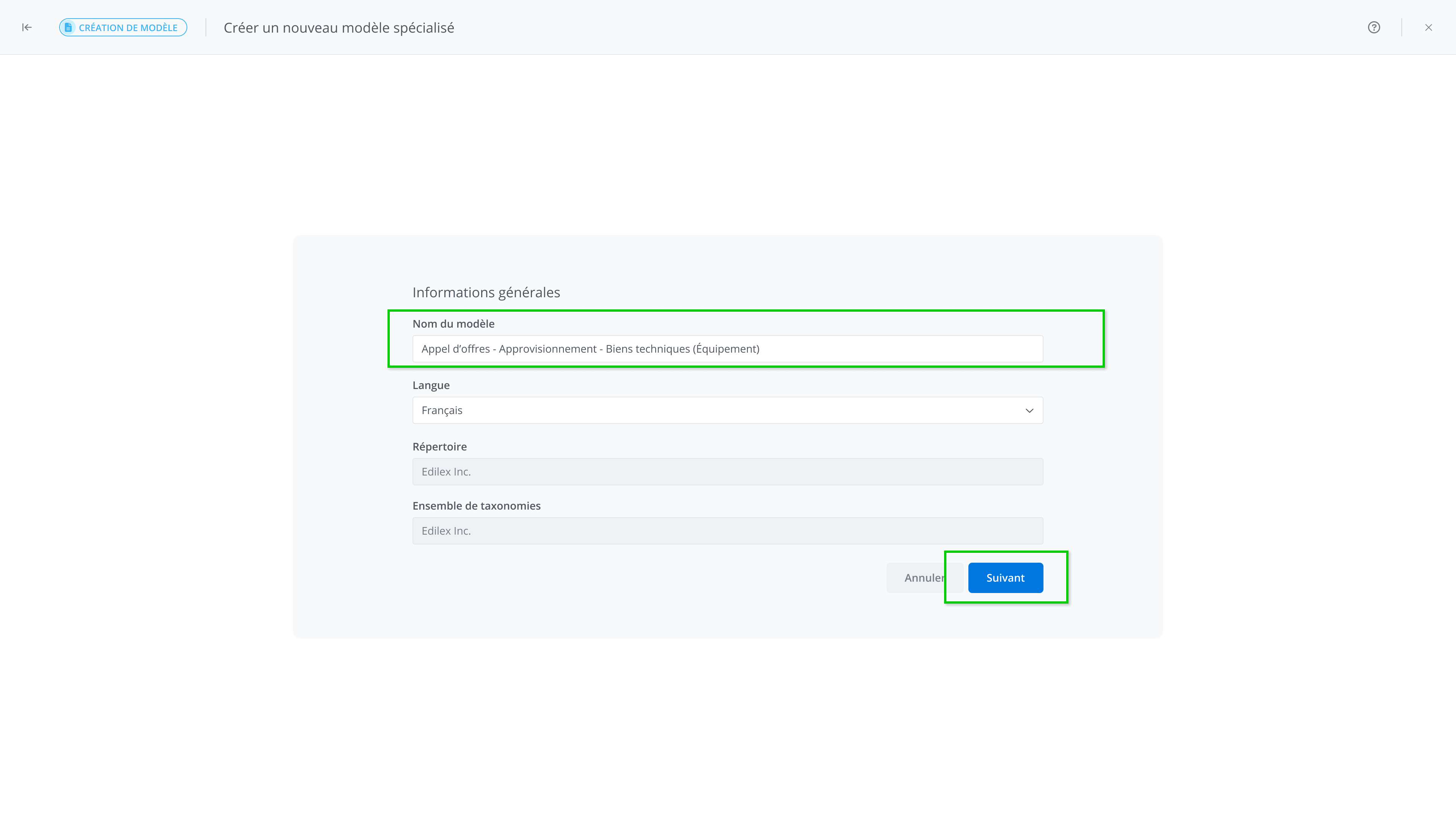1456x819 pixels.
Task: Click the "Nom du modèle" label
Action: [x=453, y=324]
